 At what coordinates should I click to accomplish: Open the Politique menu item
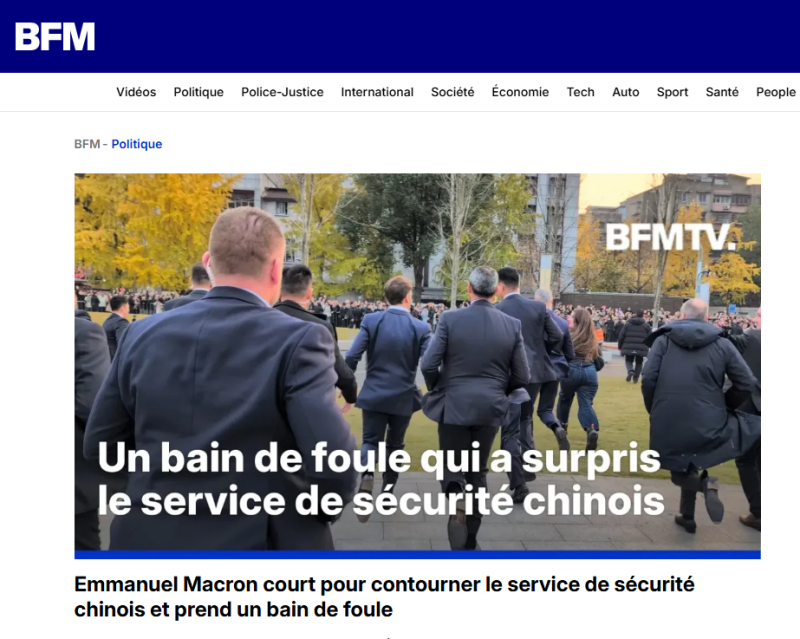(198, 92)
